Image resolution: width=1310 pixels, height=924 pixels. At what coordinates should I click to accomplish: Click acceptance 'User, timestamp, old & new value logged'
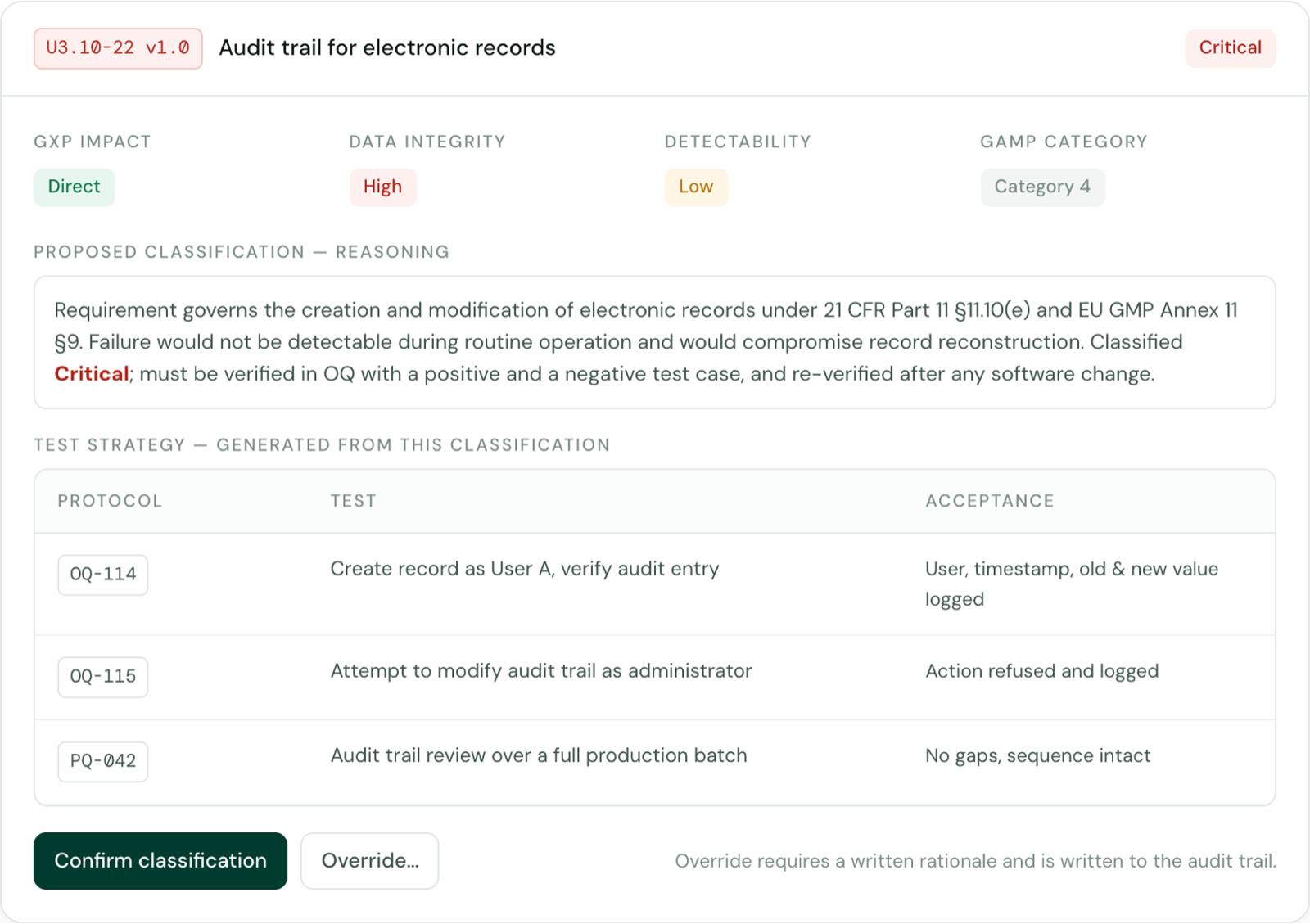pyautogui.click(x=1072, y=584)
